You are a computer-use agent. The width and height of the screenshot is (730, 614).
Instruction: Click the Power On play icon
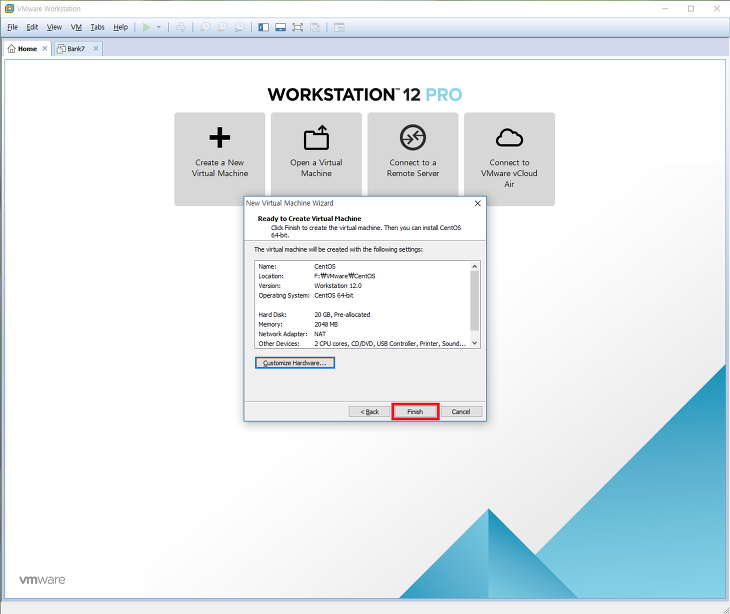147,27
